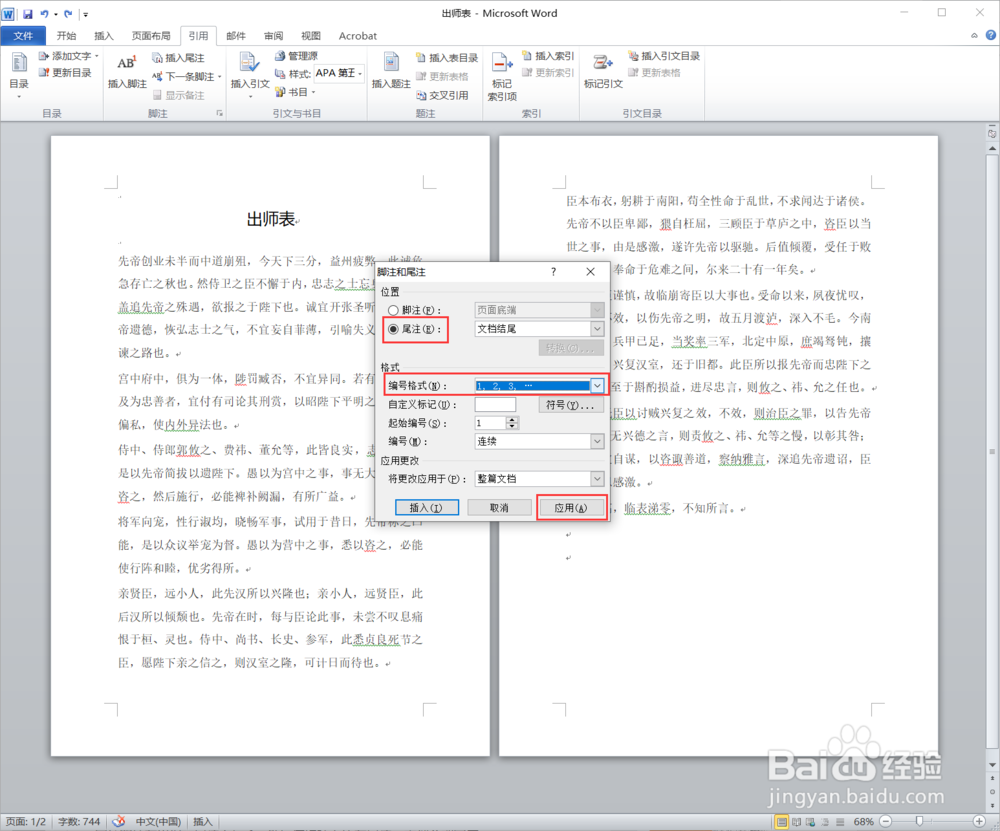Click the Apply (应用) button in dialog
The image size is (1000, 831).
point(571,508)
